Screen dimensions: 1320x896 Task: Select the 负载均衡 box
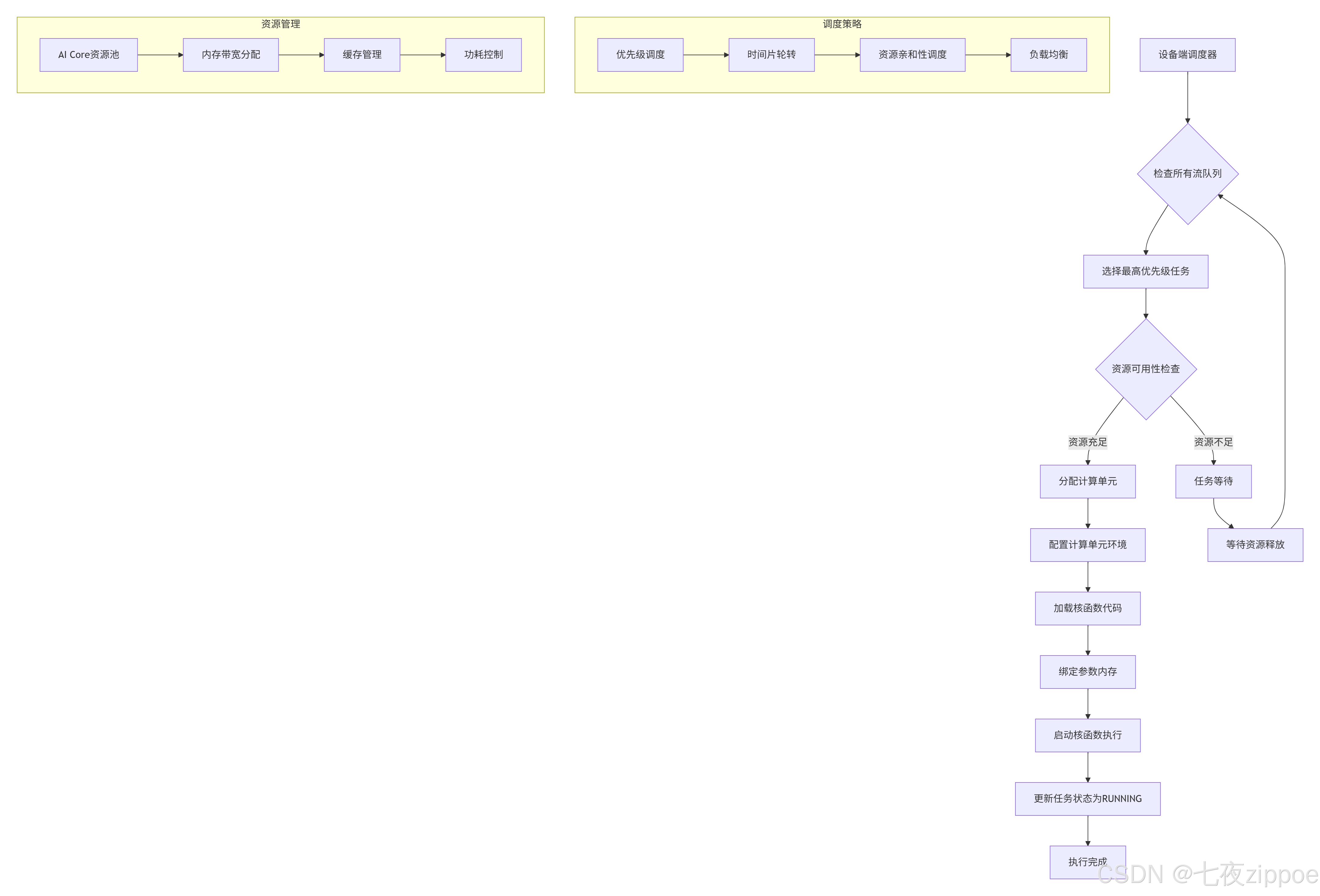[x=1048, y=55]
